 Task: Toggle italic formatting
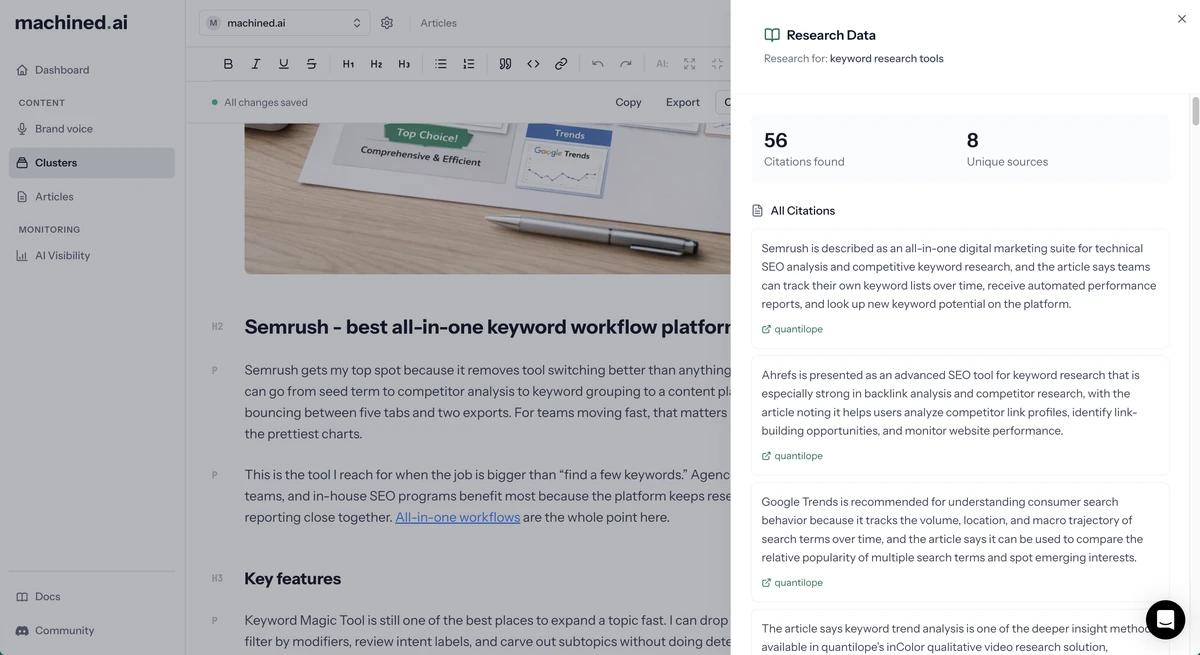click(256, 64)
